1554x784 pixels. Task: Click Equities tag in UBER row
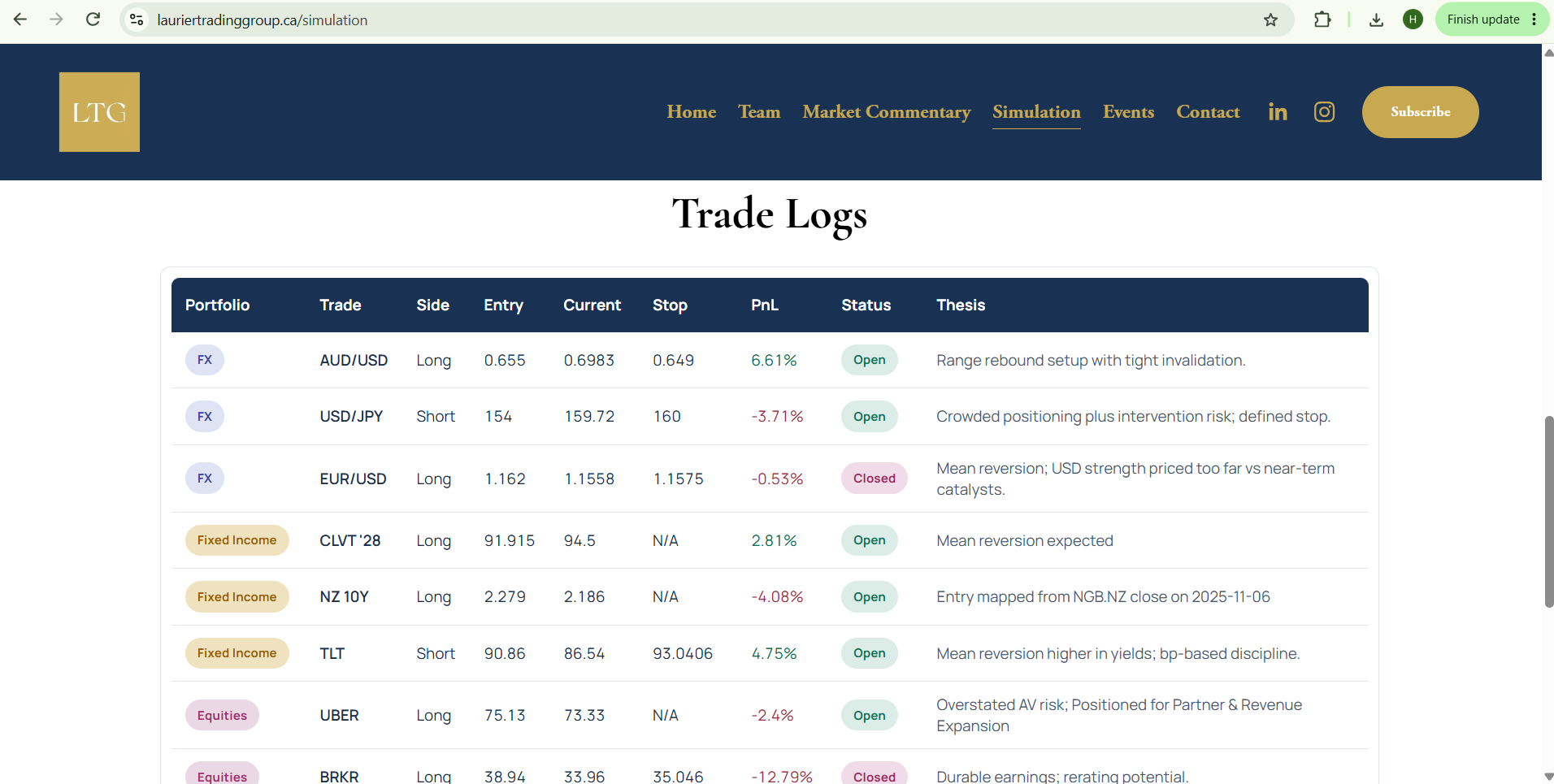pyautogui.click(x=222, y=715)
